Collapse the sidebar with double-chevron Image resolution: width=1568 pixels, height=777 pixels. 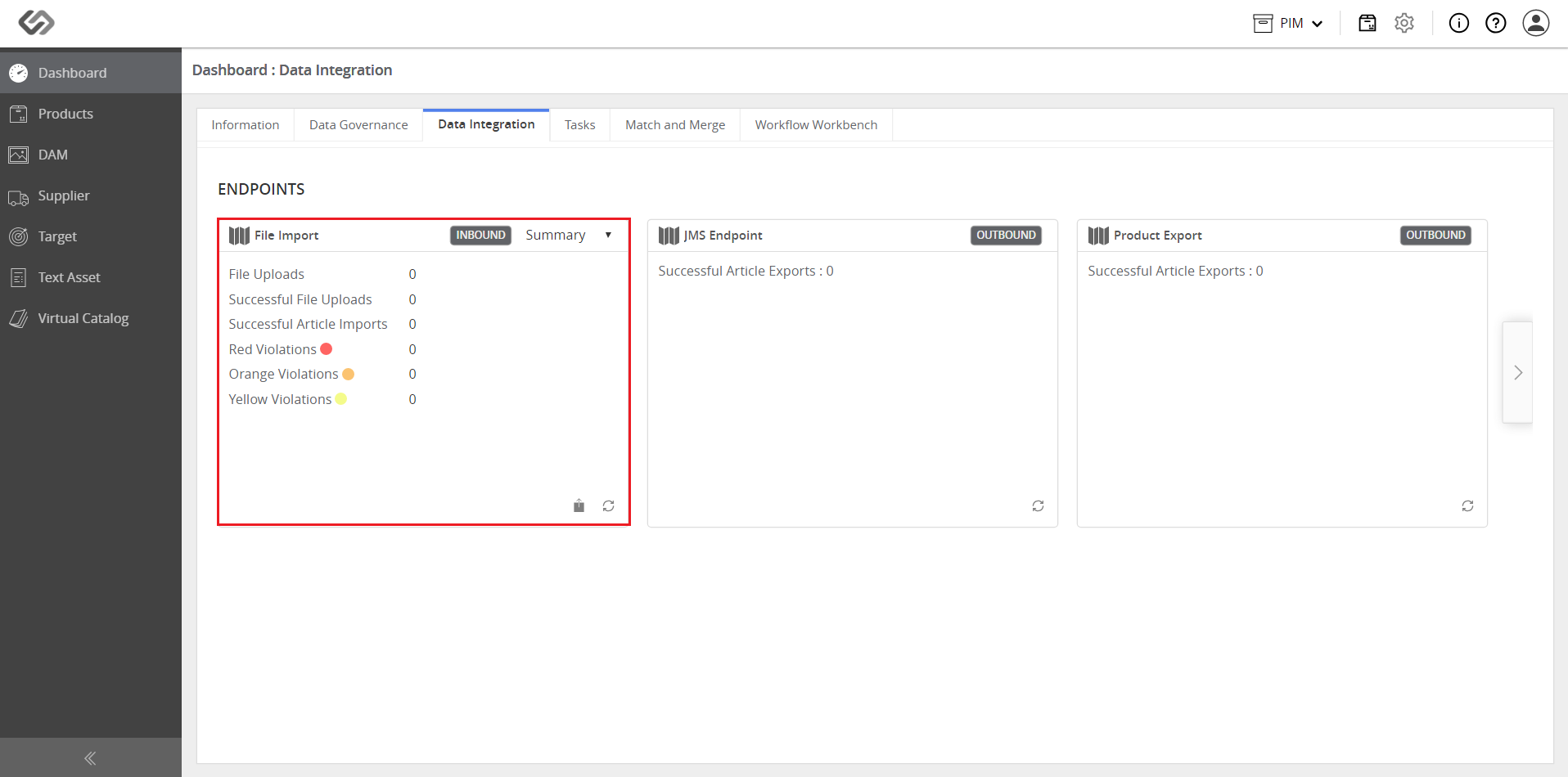pyautogui.click(x=90, y=758)
